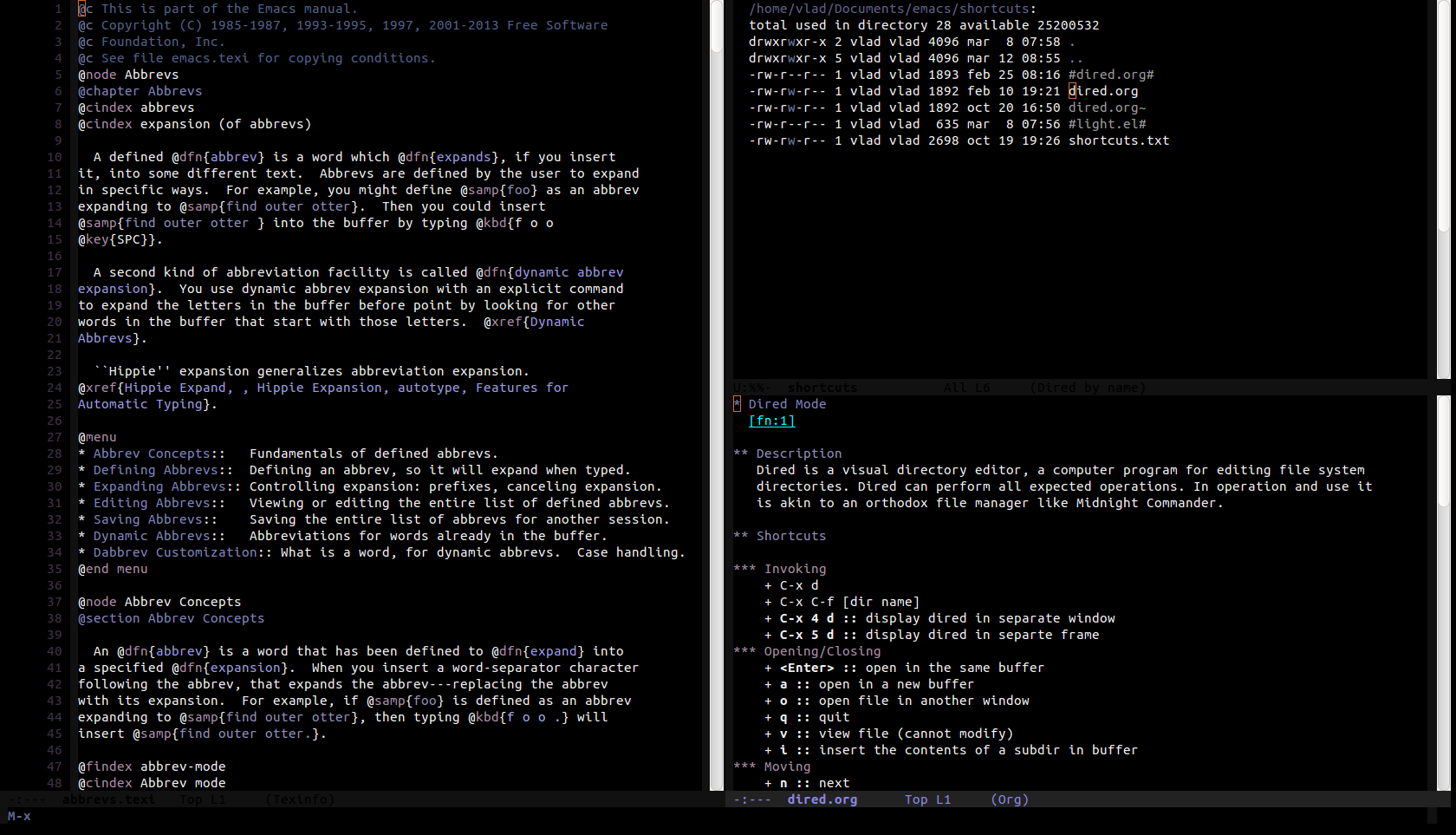Click 'shortcuts' buffer name in Dired mode line
1456x835 pixels.
822,388
